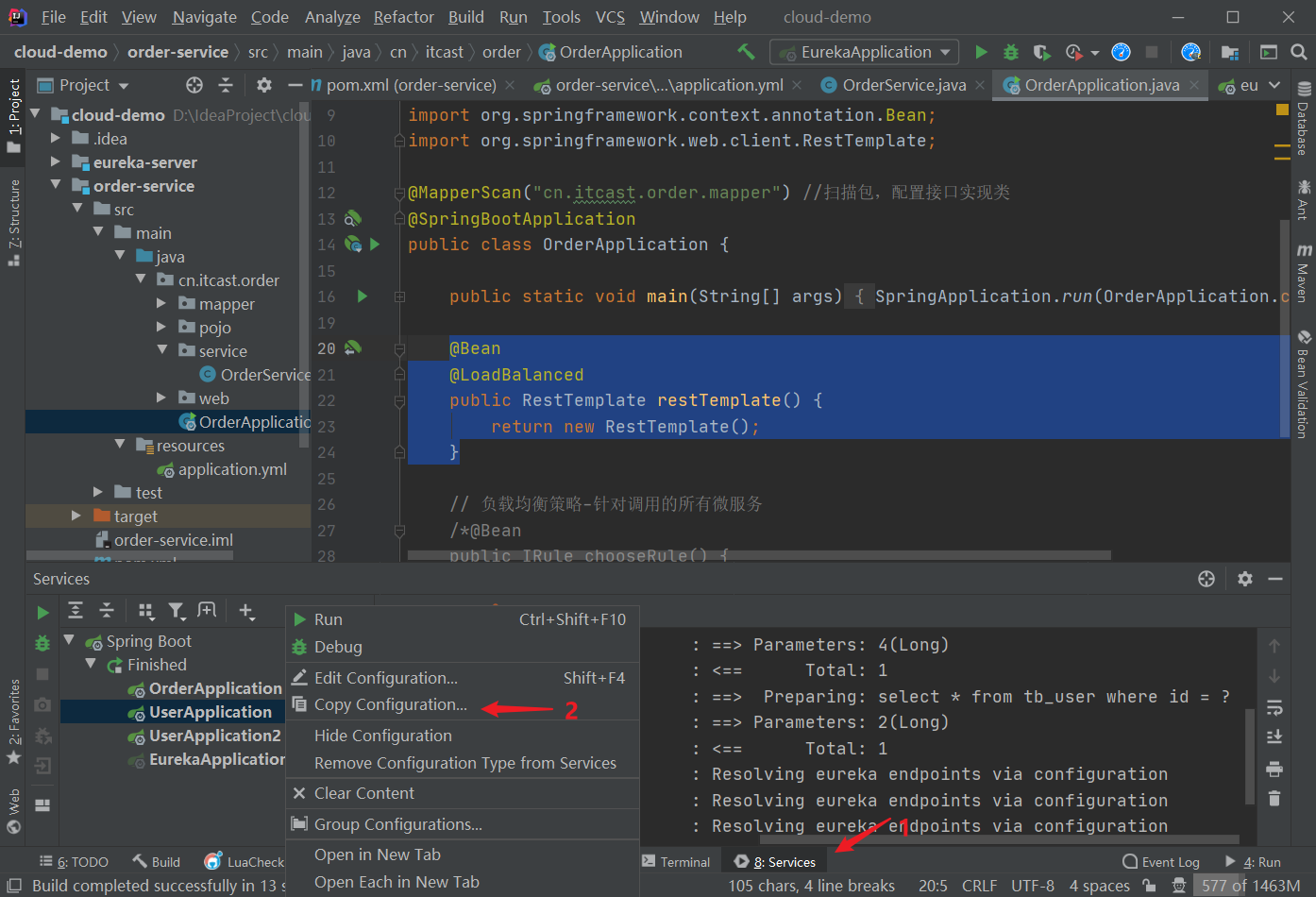Open EurekaApplication run configuration dropdown

click(865, 52)
